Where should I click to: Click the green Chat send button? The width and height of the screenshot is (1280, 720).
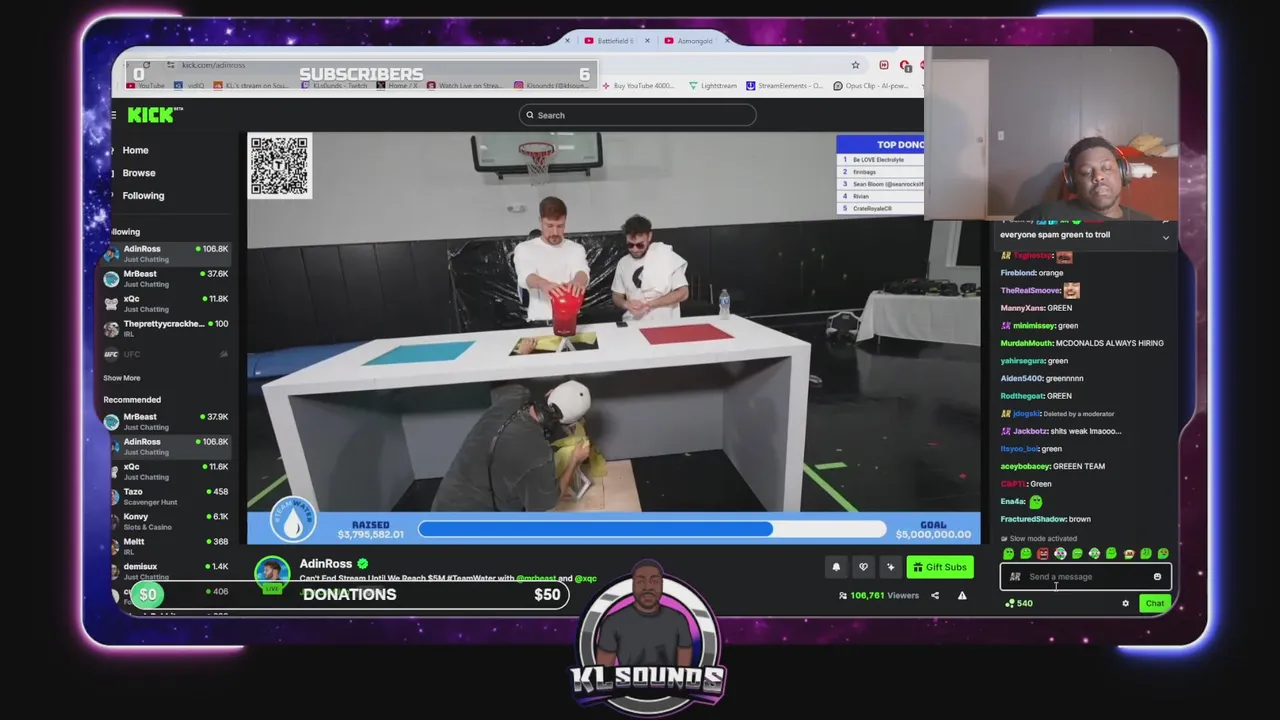(x=1155, y=603)
